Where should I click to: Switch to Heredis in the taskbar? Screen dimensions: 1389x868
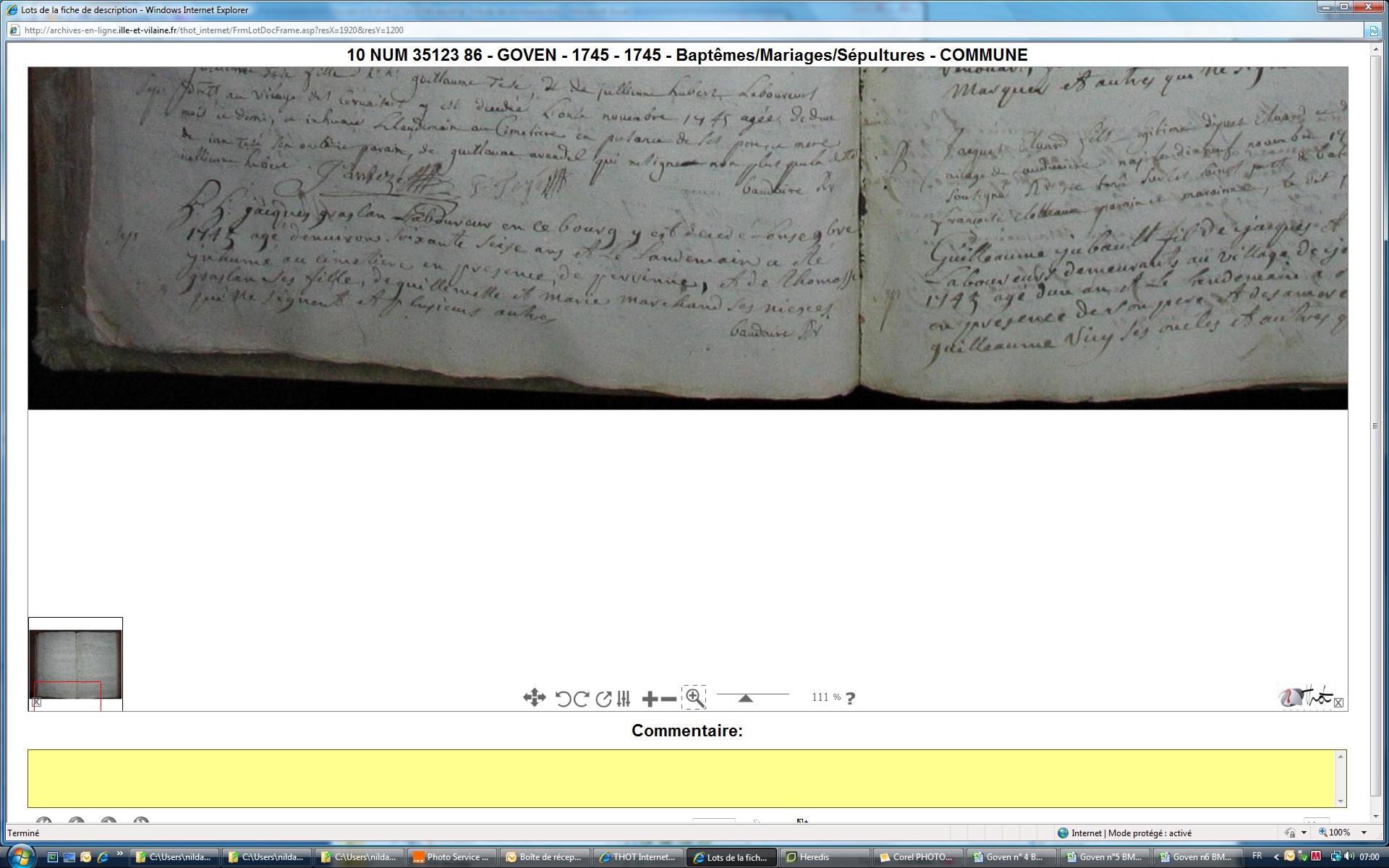pos(825,857)
